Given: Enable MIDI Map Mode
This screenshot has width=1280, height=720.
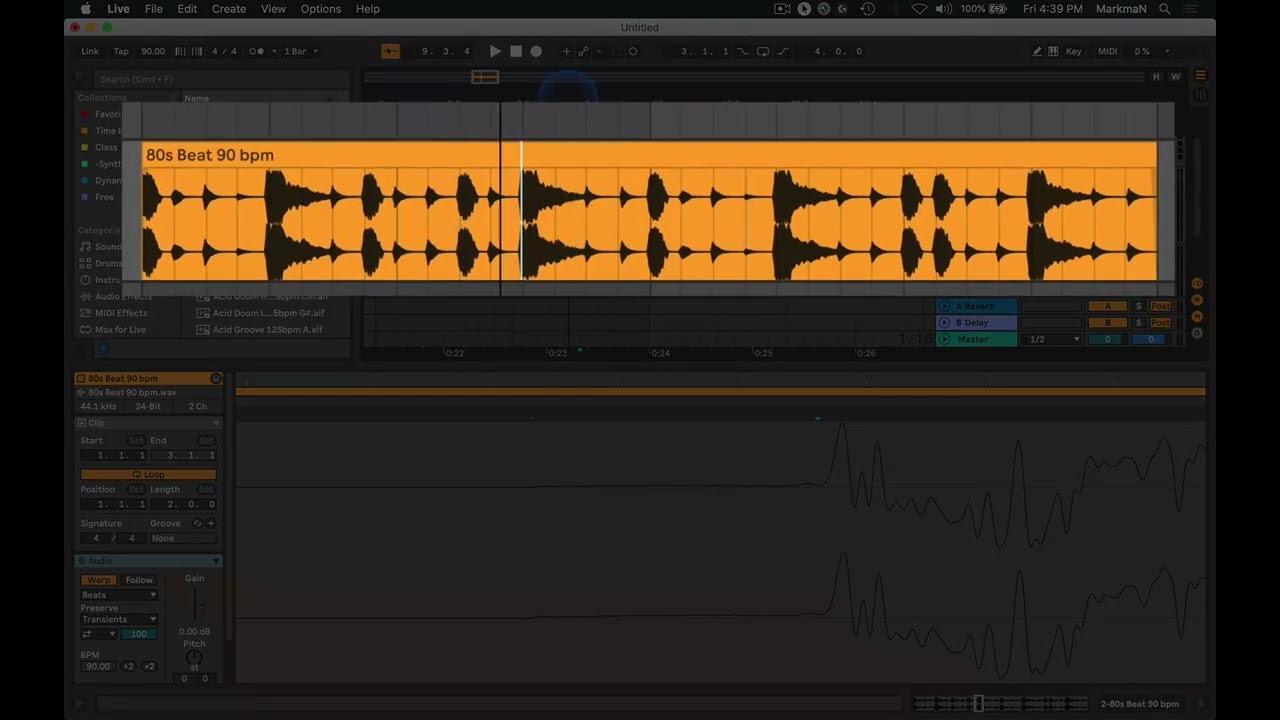Looking at the screenshot, I should pos(1108,51).
